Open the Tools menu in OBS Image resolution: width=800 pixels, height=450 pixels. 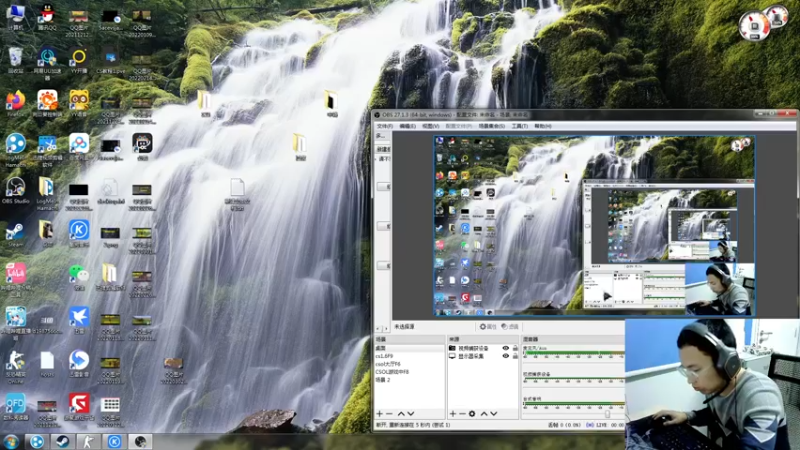(519, 126)
